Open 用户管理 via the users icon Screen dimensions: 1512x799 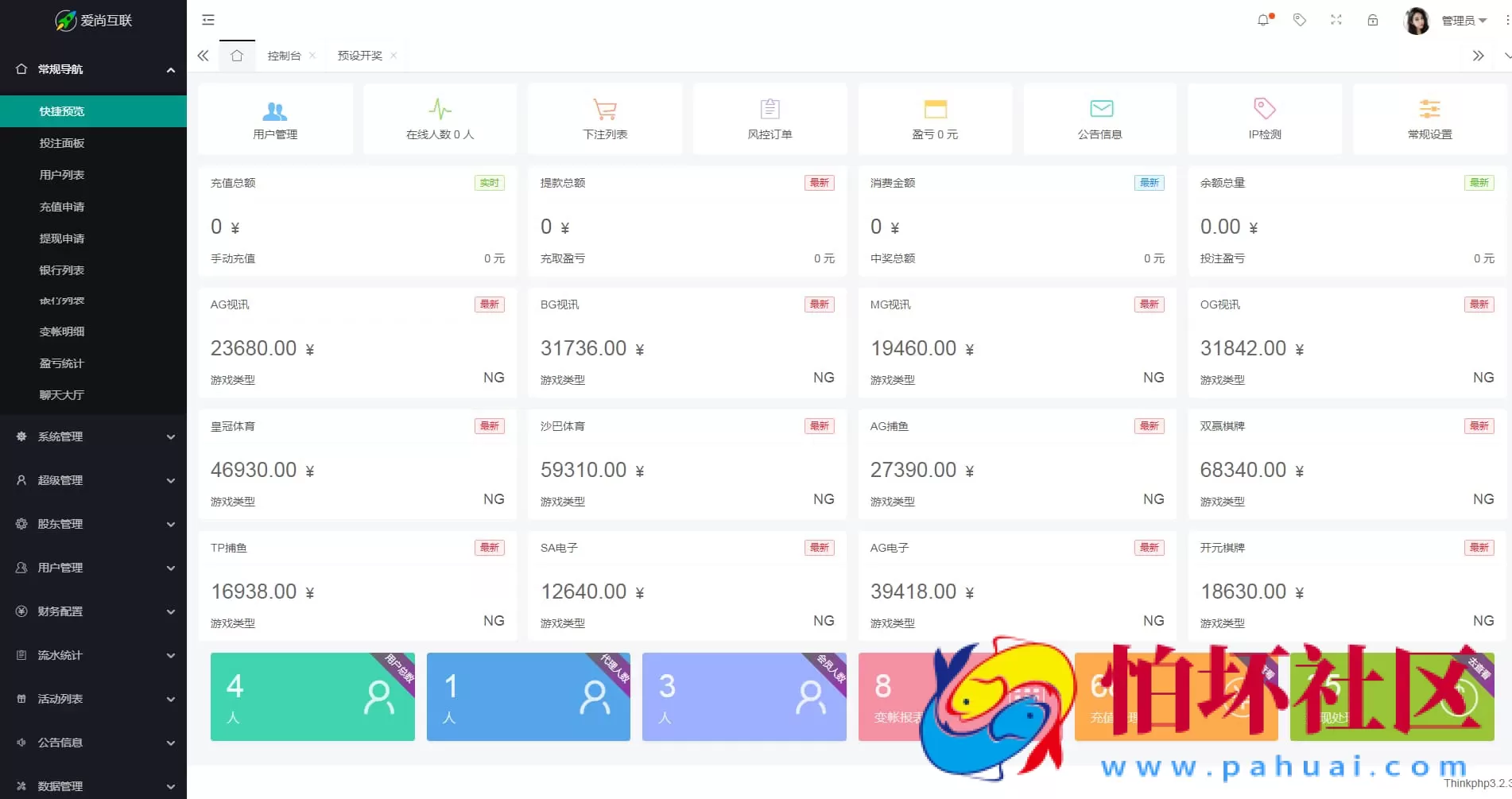tap(276, 110)
